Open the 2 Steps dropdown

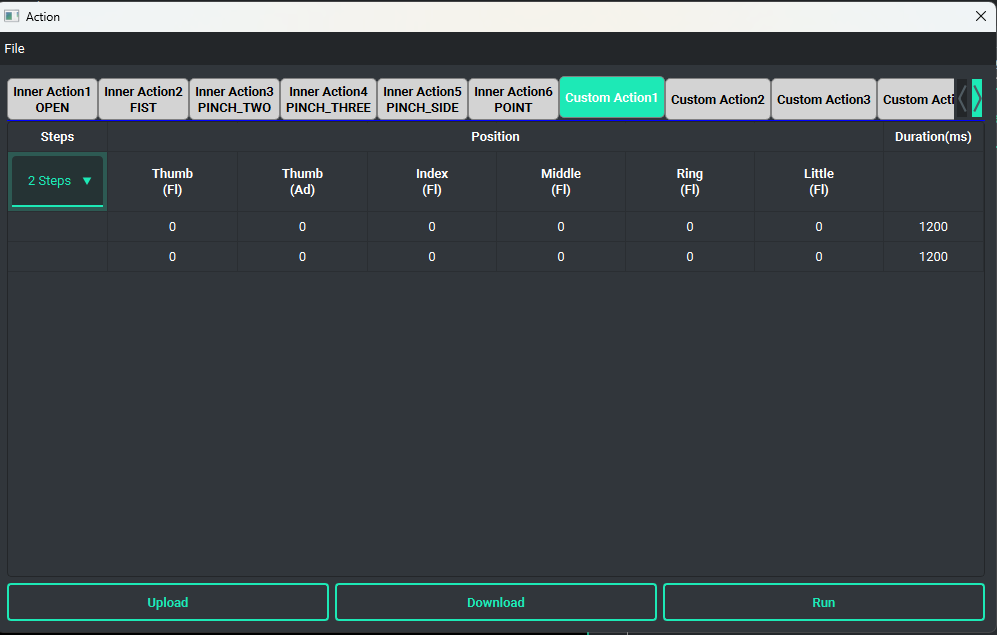coord(58,181)
